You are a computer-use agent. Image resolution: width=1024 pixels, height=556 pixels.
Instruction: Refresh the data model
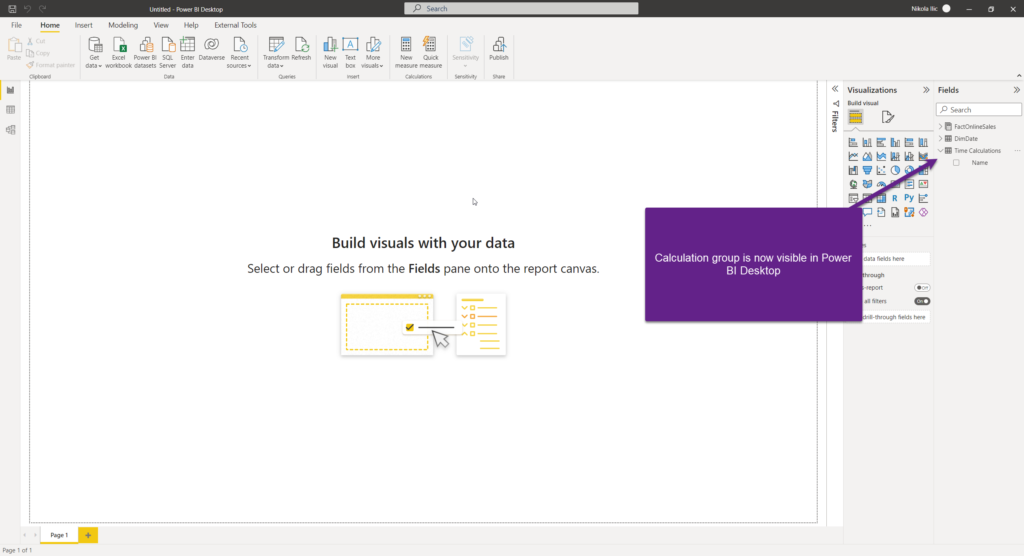point(301,49)
